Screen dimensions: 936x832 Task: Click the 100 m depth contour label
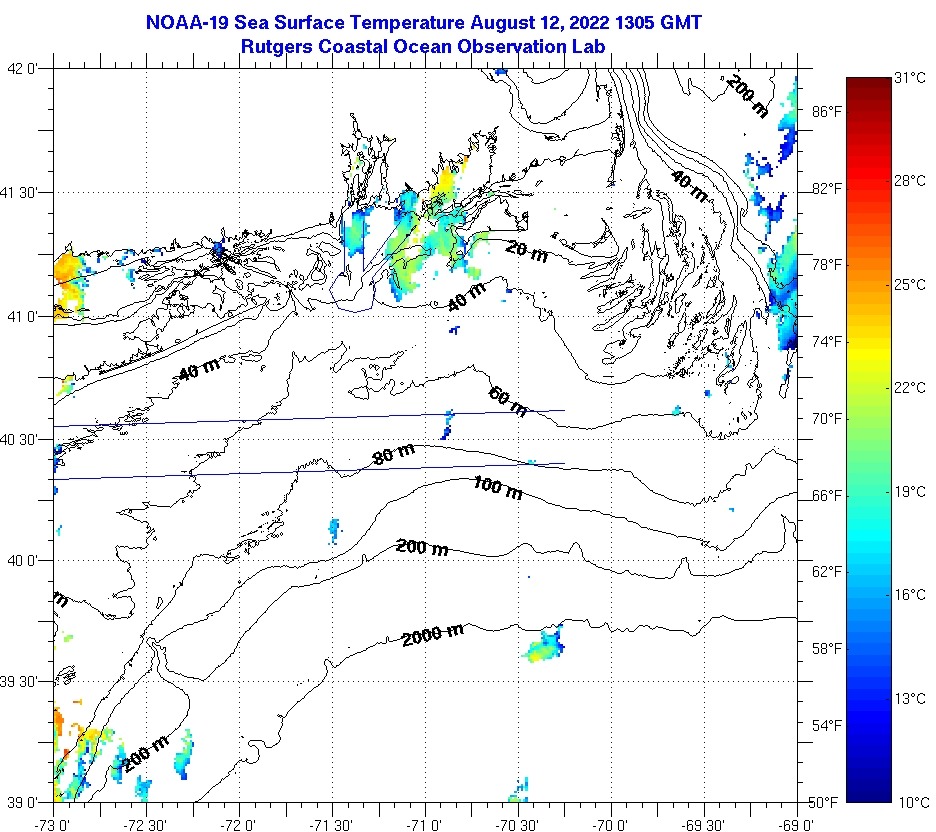click(x=498, y=488)
